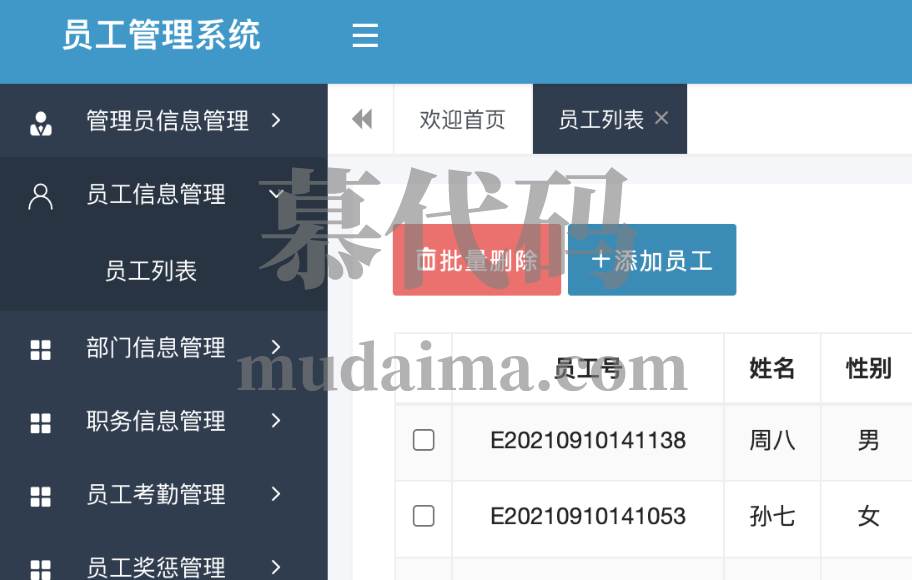Click the double-left arrow tab scroll icon
Viewport: 912px width, 580px height.
tap(362, 120)
